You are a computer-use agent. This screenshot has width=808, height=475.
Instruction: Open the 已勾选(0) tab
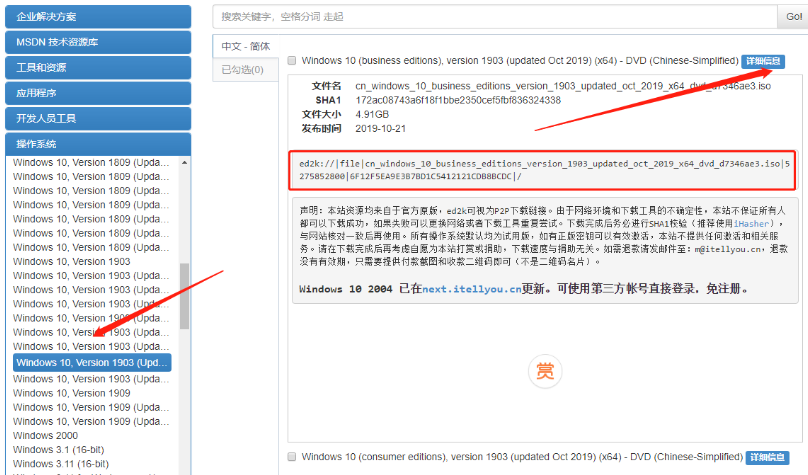tap(243, 70)
